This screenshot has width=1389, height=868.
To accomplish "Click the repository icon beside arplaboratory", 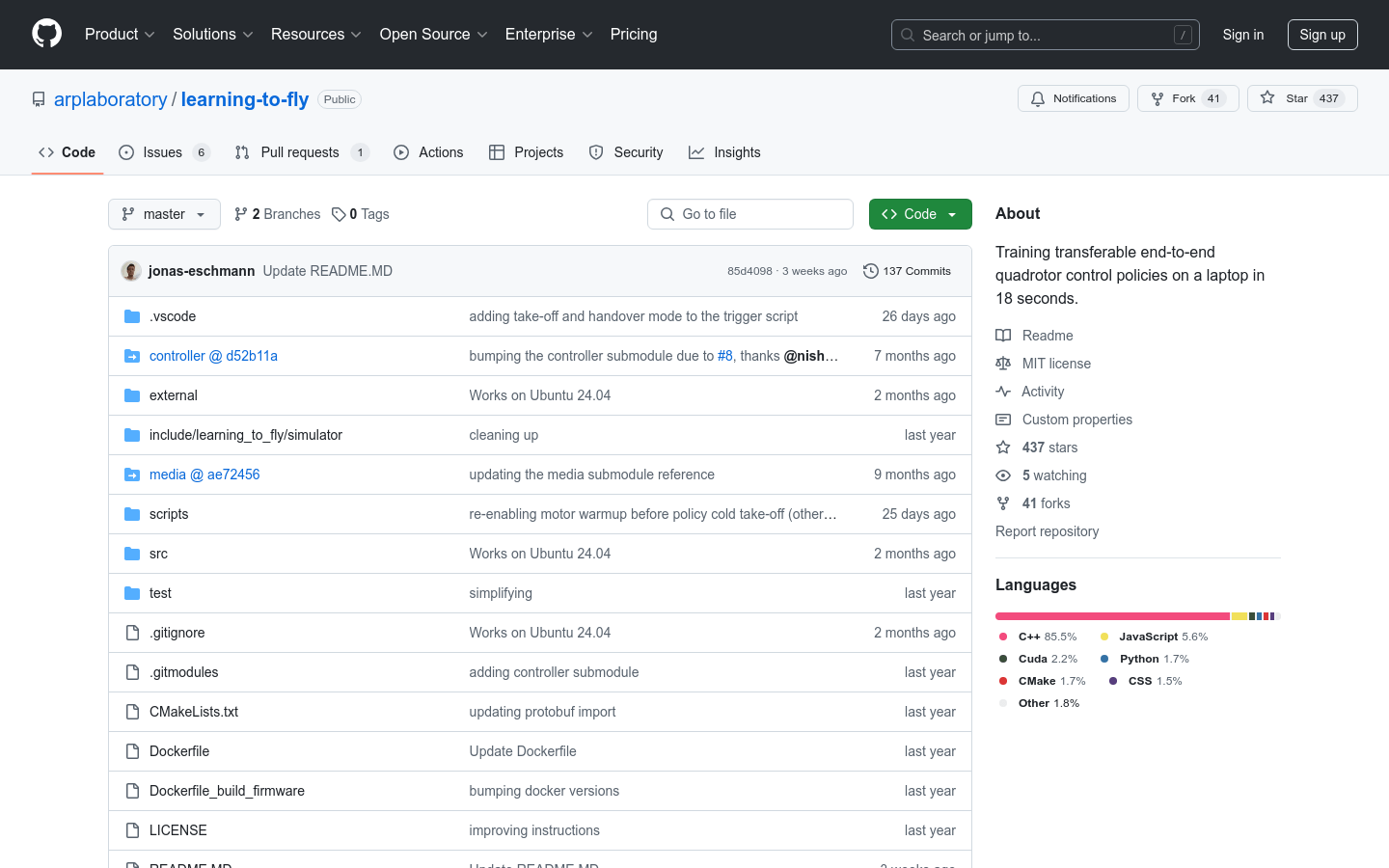I will point(39,99).
